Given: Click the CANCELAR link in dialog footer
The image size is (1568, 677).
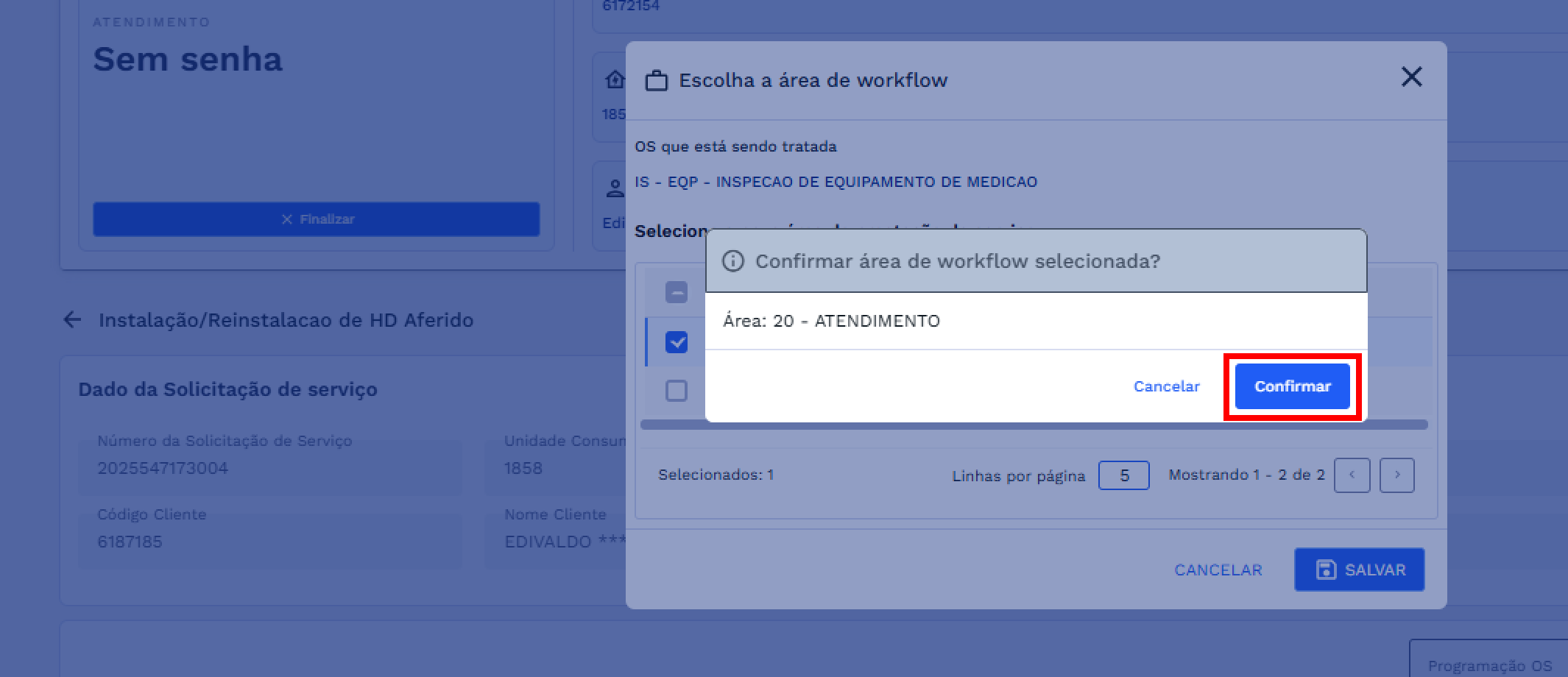Looking at the screenshot, I should pos(1218,570).
